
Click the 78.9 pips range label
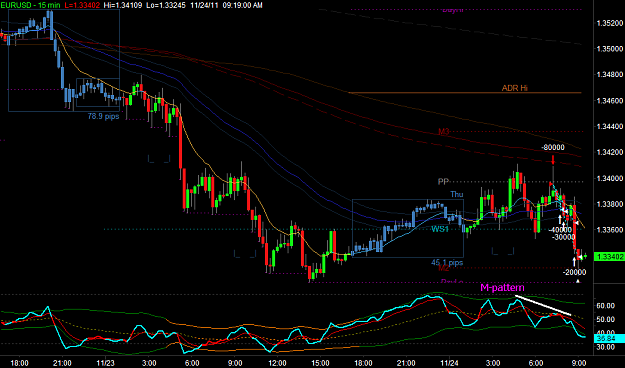(x=103, y=116)
